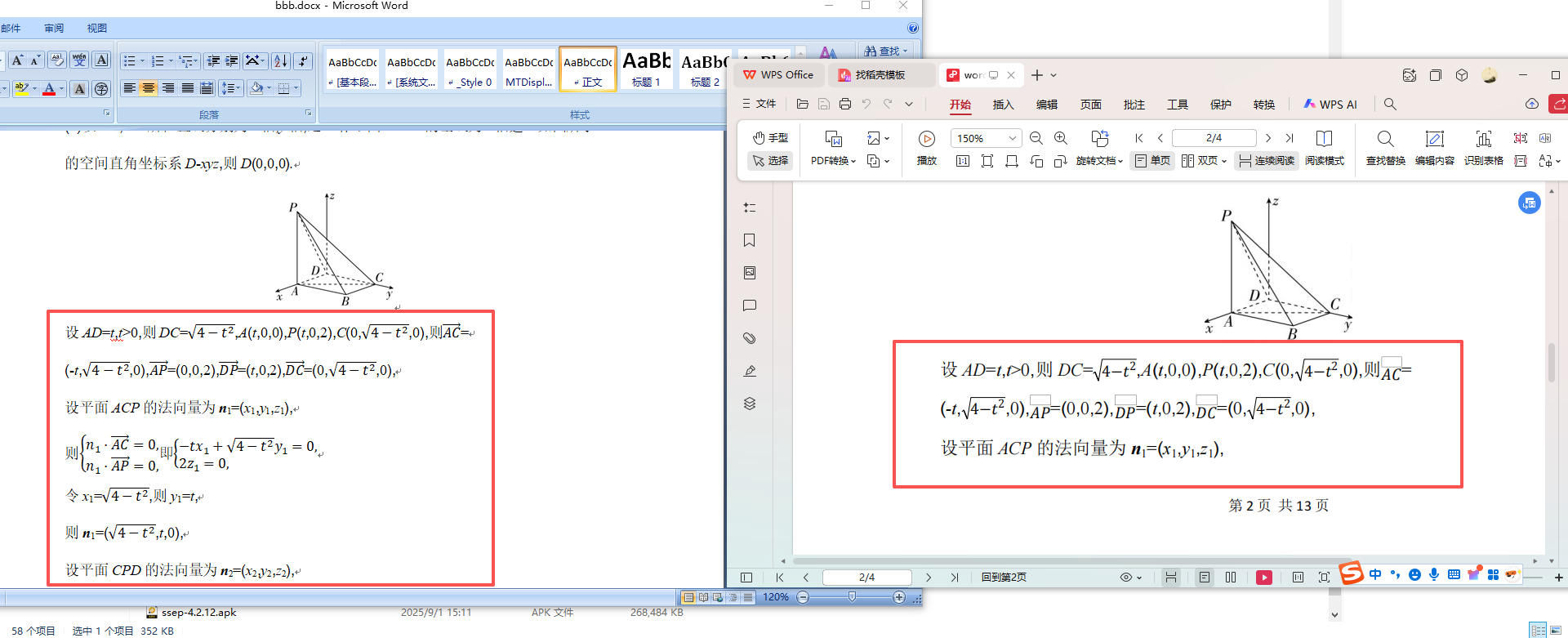Open the 150% zoom dropdown in WPS
1568x638 pixels.
tap(1013, 138)
